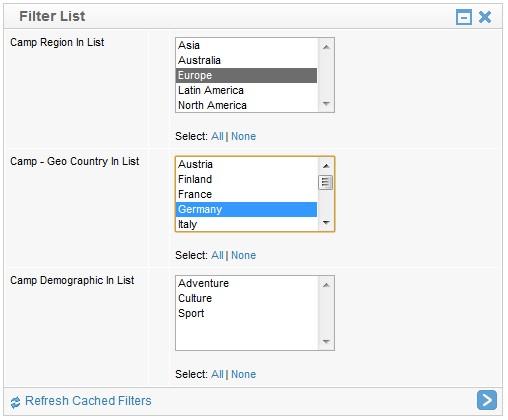The height and width of the screenshot is (420, 508).
Task: Click scroll down arrow of Camp Region list
Action: tap(326, 104)
